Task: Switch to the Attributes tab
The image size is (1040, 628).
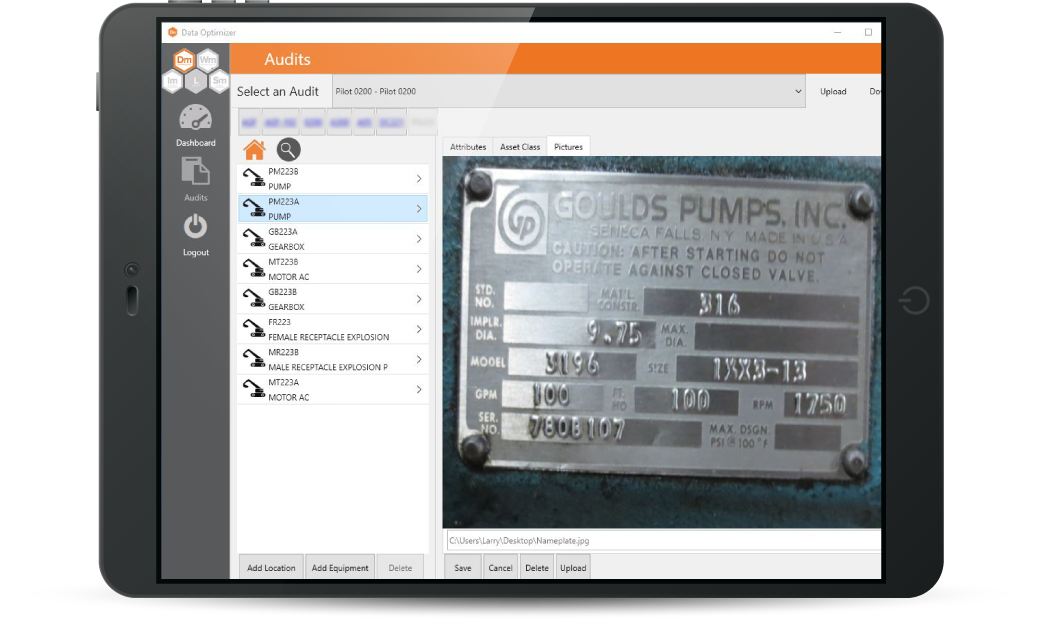Action: click(x=468, y=147)
